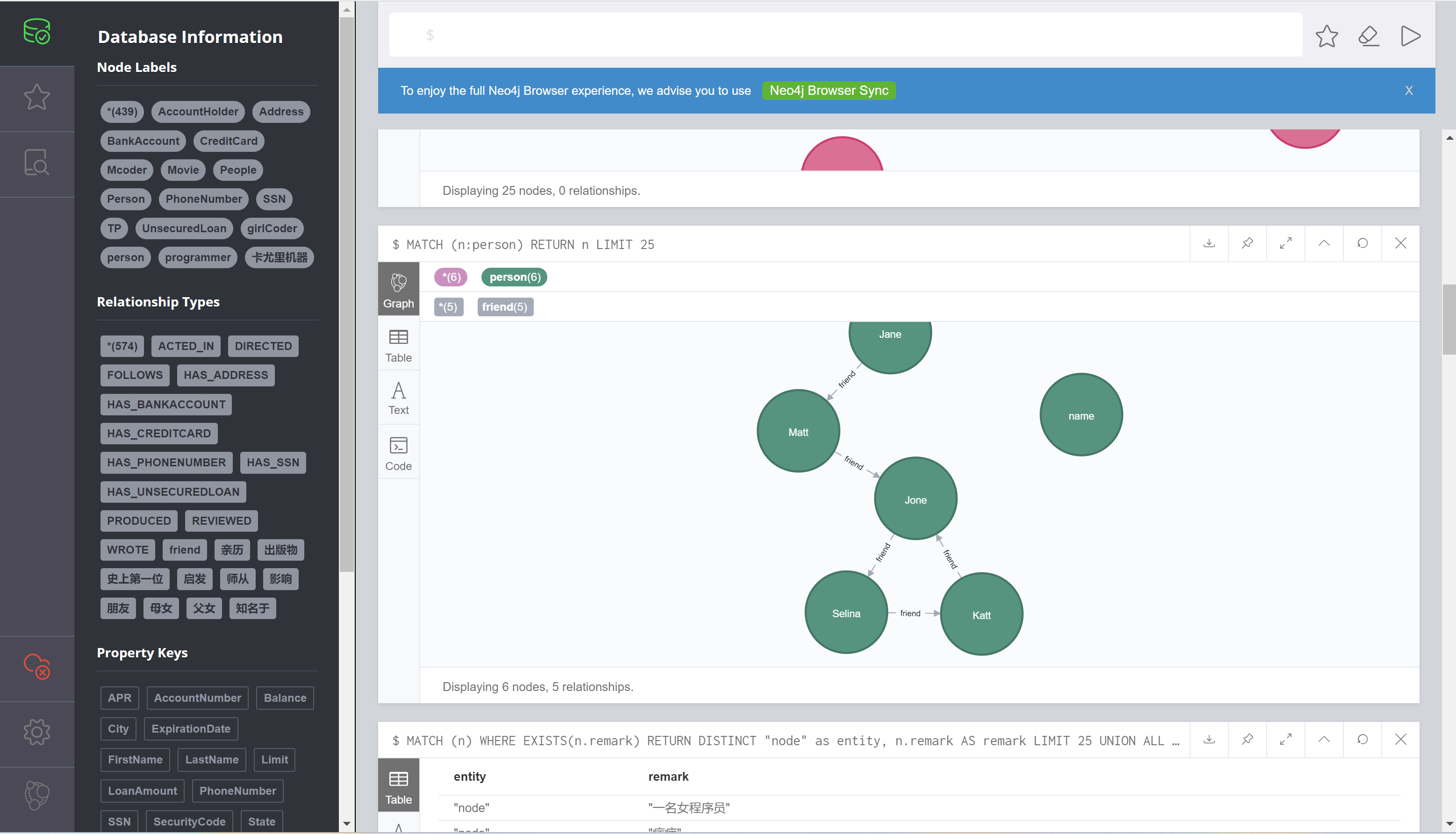Close the remark query result frame

(1401, 740)
